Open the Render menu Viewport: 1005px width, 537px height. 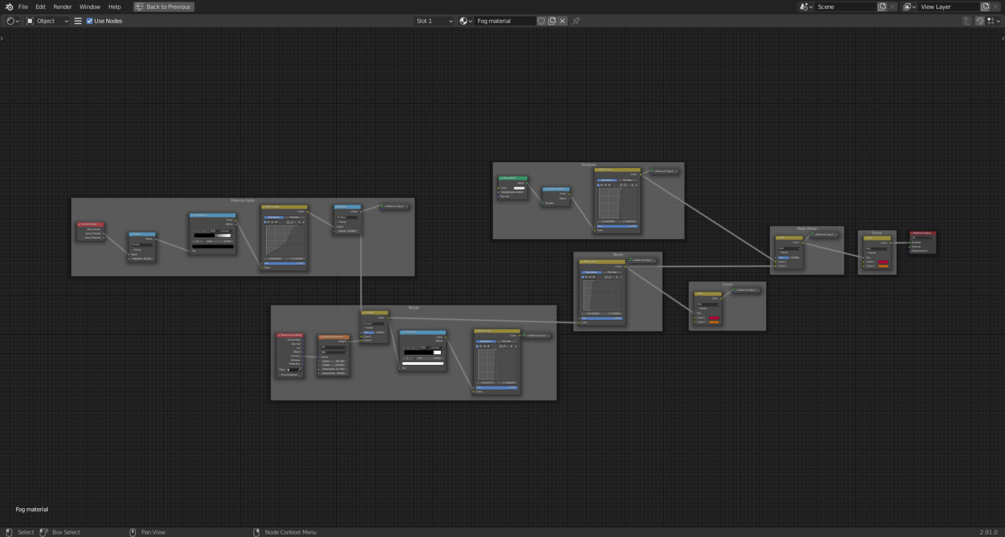coord(62,6)
